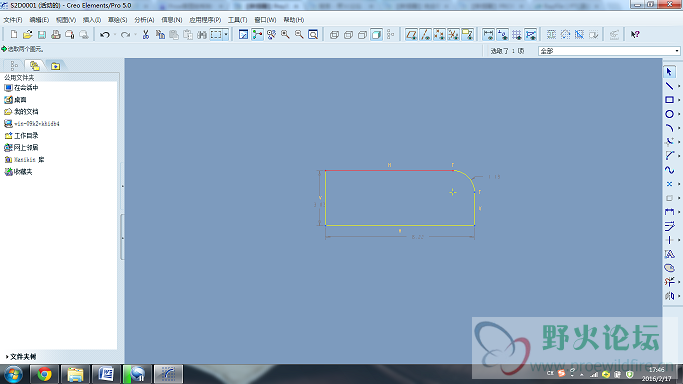
Task: Select the Text sketch tool
Action: coord(669,254)
